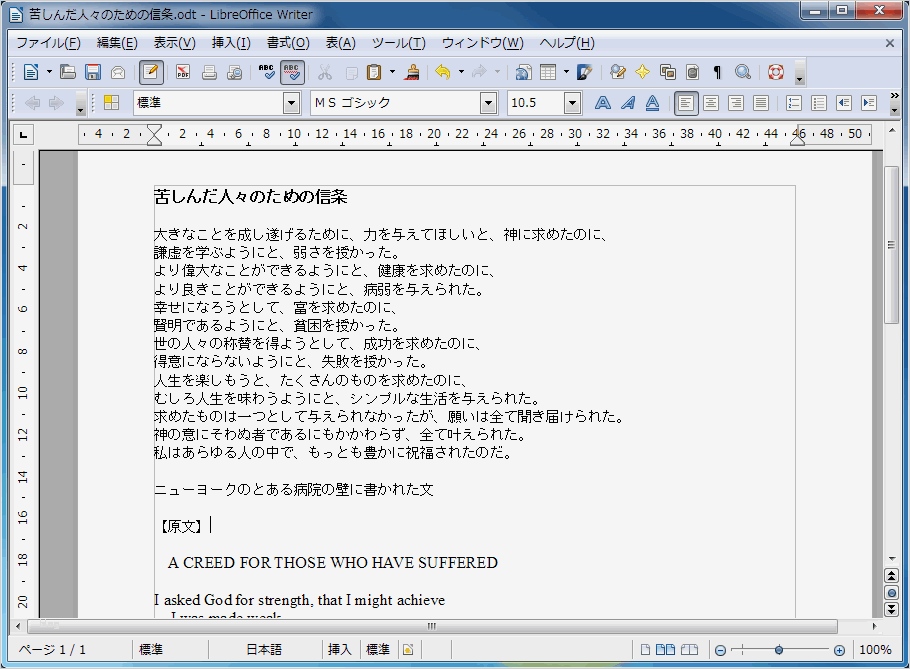Toggle Edit File mode
Screen dimensions: 910x669
tap(151, 73)
